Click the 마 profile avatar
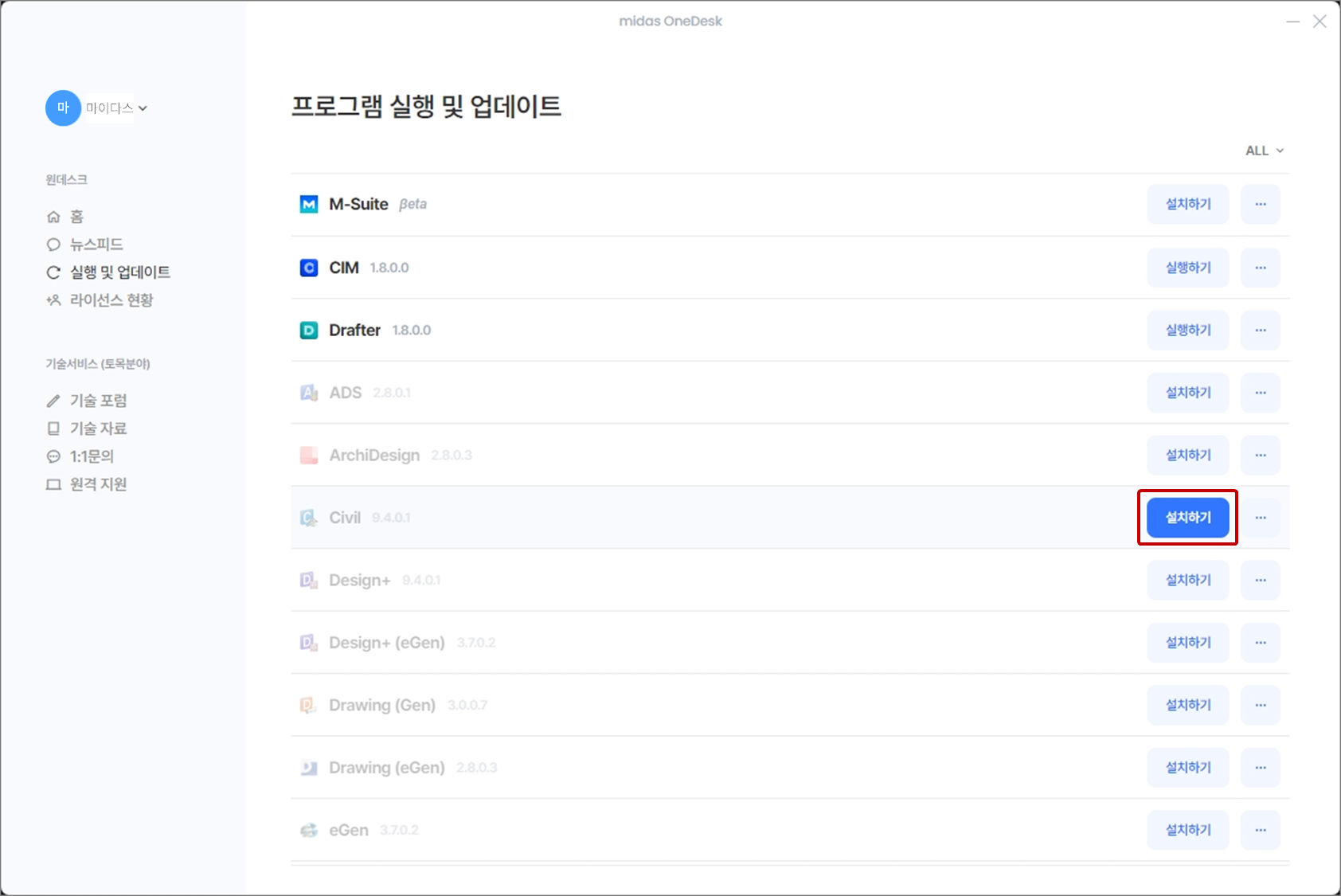Image resolution: width=1341 pixels, height=896 pixels. (63, 108)
